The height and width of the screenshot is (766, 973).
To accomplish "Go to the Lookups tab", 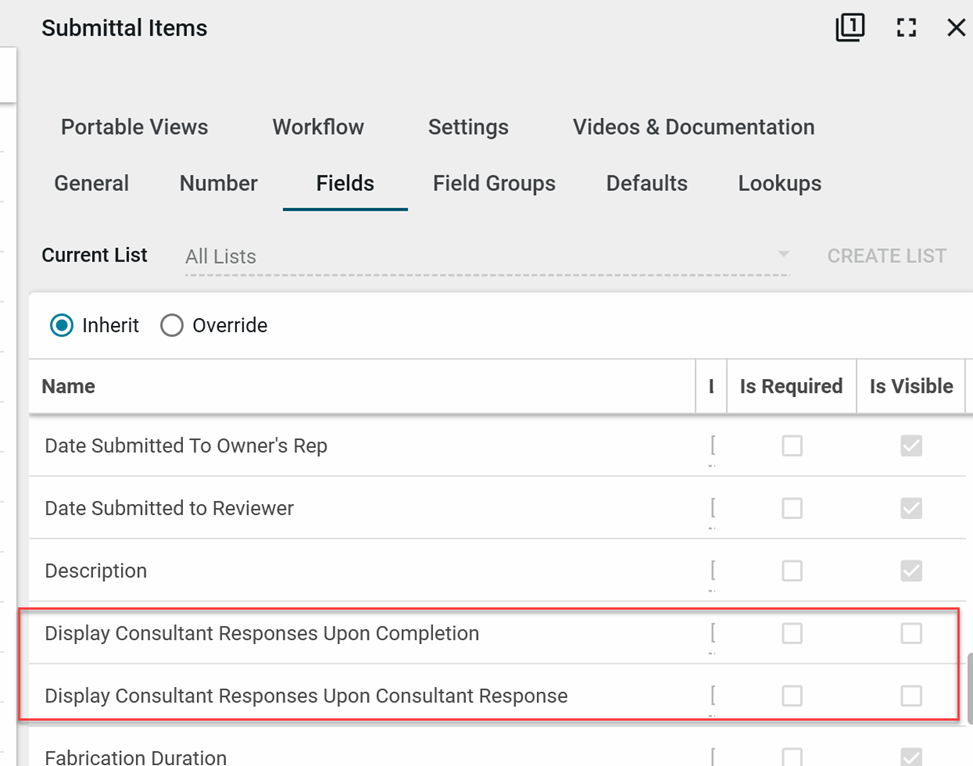I will click(779, 183).
